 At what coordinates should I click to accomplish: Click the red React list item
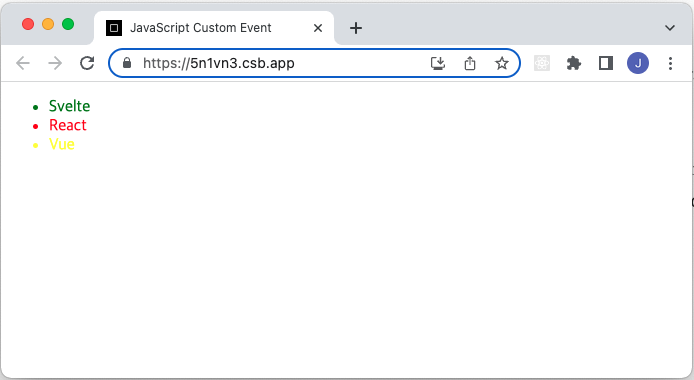(x=68, y=125)
